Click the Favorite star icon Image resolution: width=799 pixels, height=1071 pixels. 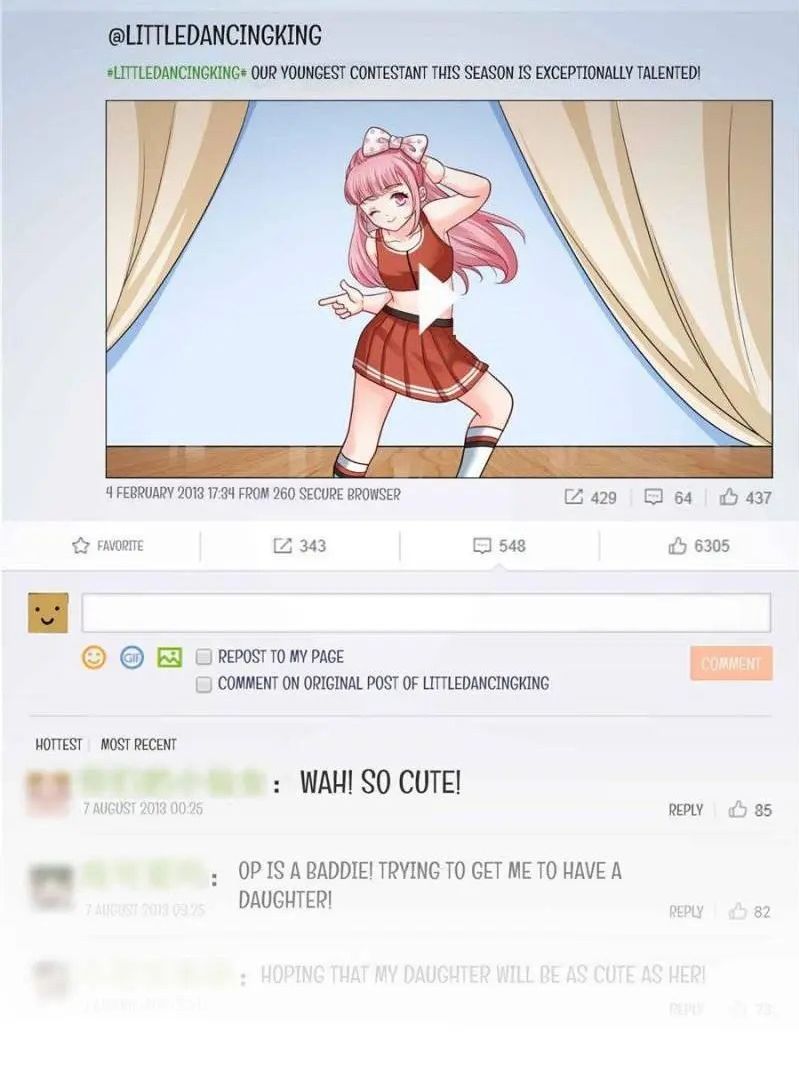pos(81,545)
